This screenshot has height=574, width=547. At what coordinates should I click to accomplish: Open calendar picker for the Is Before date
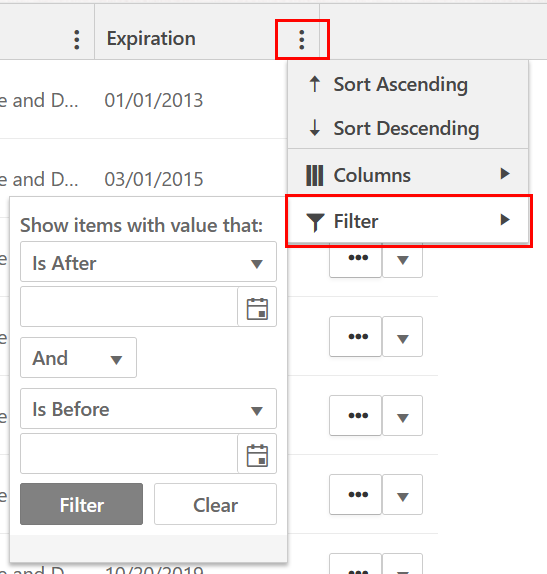(257, 454)
